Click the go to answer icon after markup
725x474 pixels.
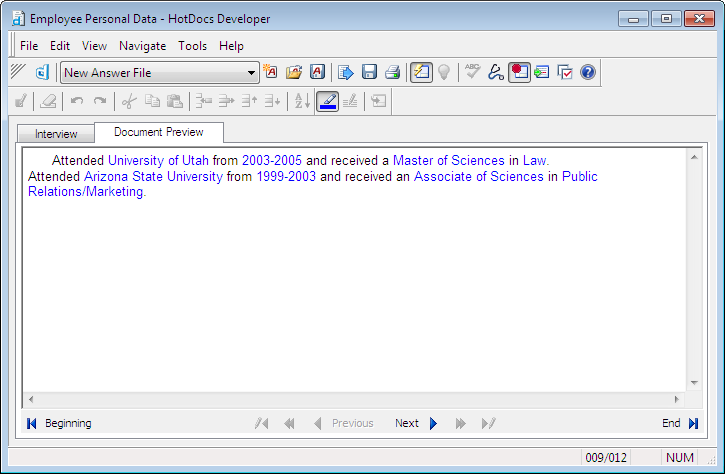point(378,101)
